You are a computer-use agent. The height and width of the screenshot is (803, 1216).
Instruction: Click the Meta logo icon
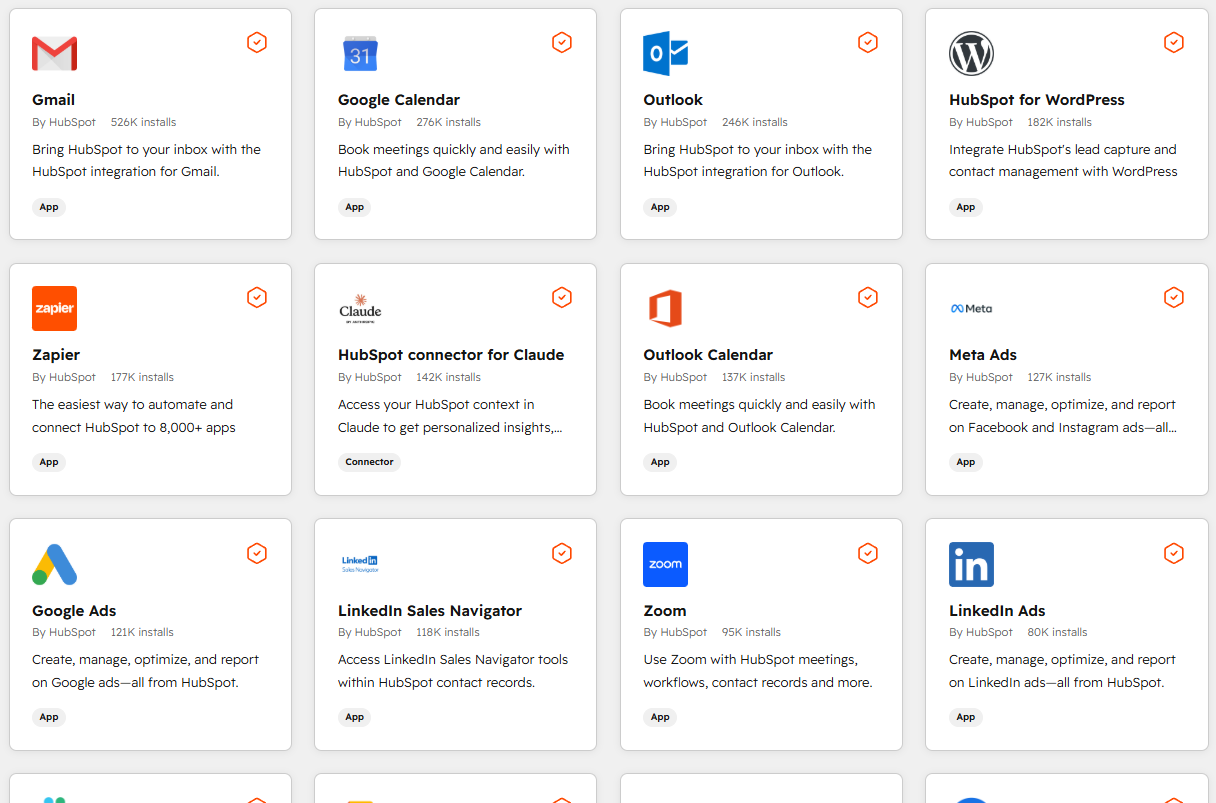[971, 308]
